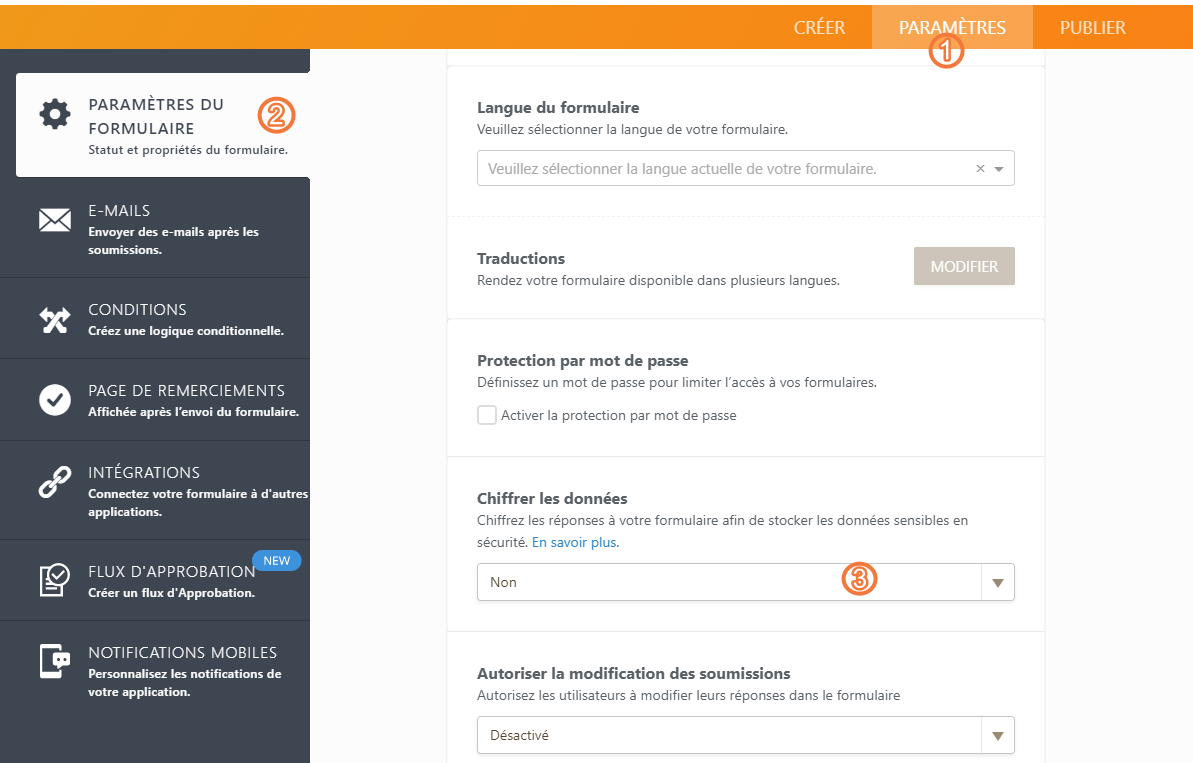Open the Autoriser la modification dropdown
This screenshot has height=763, width=1193.
tap(745, 735)
